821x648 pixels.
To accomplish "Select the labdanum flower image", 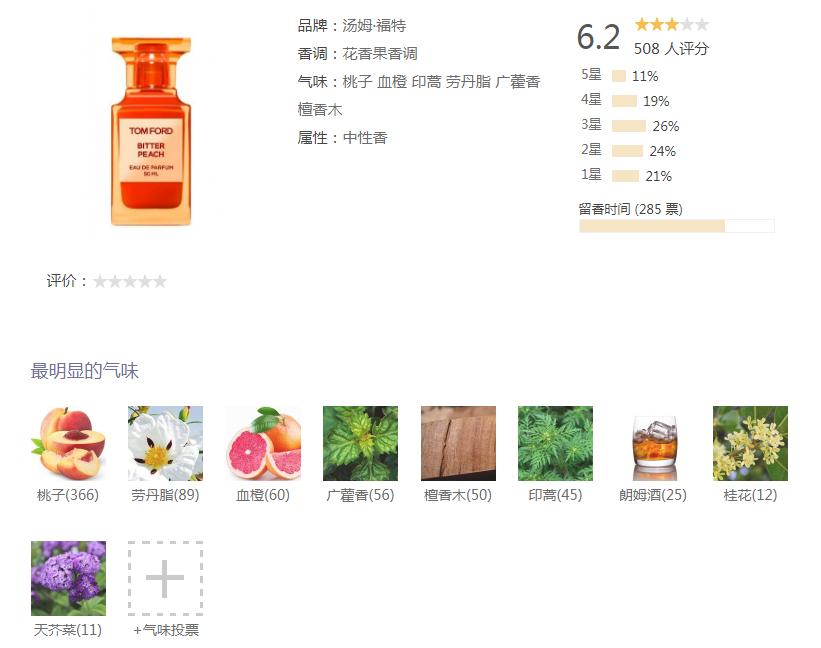I will (x=165, y=443).
